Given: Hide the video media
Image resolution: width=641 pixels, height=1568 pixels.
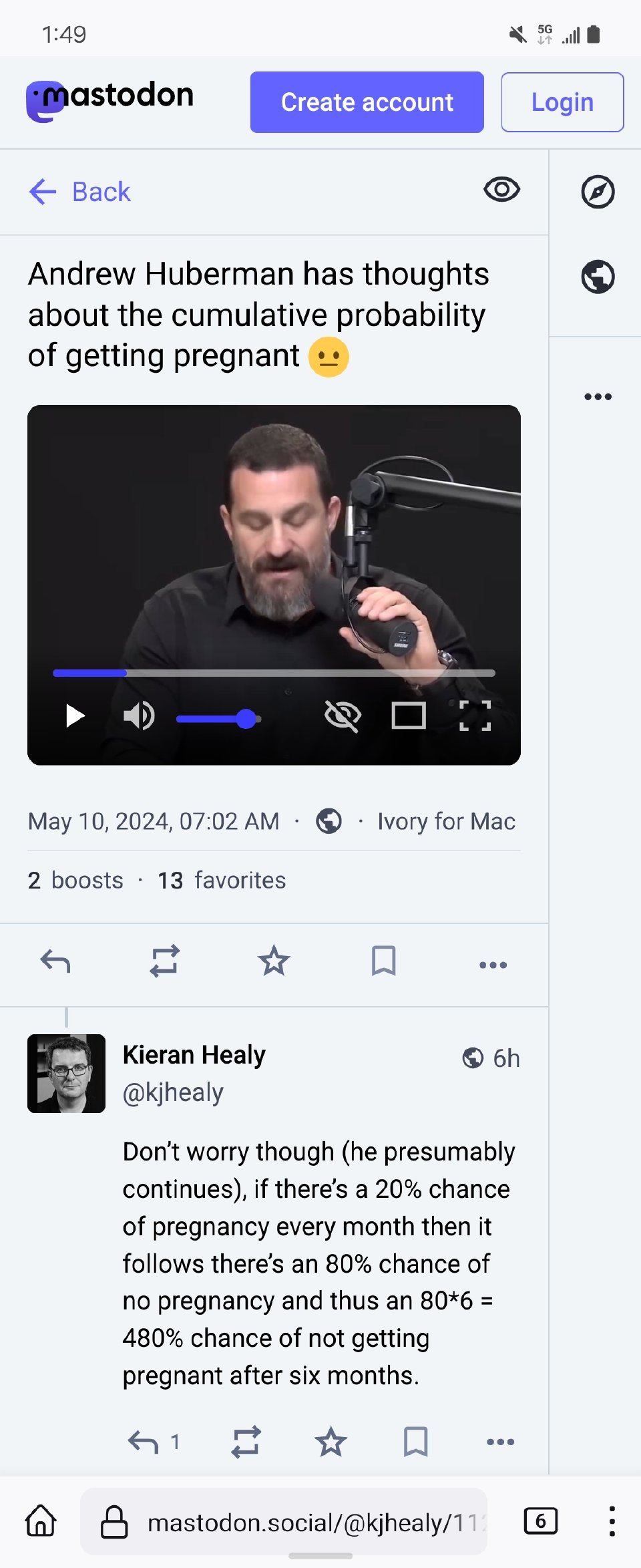Looking at the screenshot, I should click(x=343, y=716).
